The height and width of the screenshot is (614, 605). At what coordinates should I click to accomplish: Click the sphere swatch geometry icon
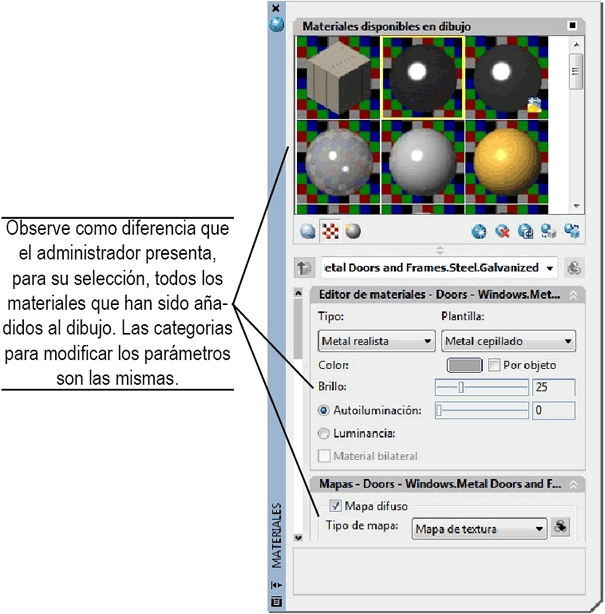point(309,232)
